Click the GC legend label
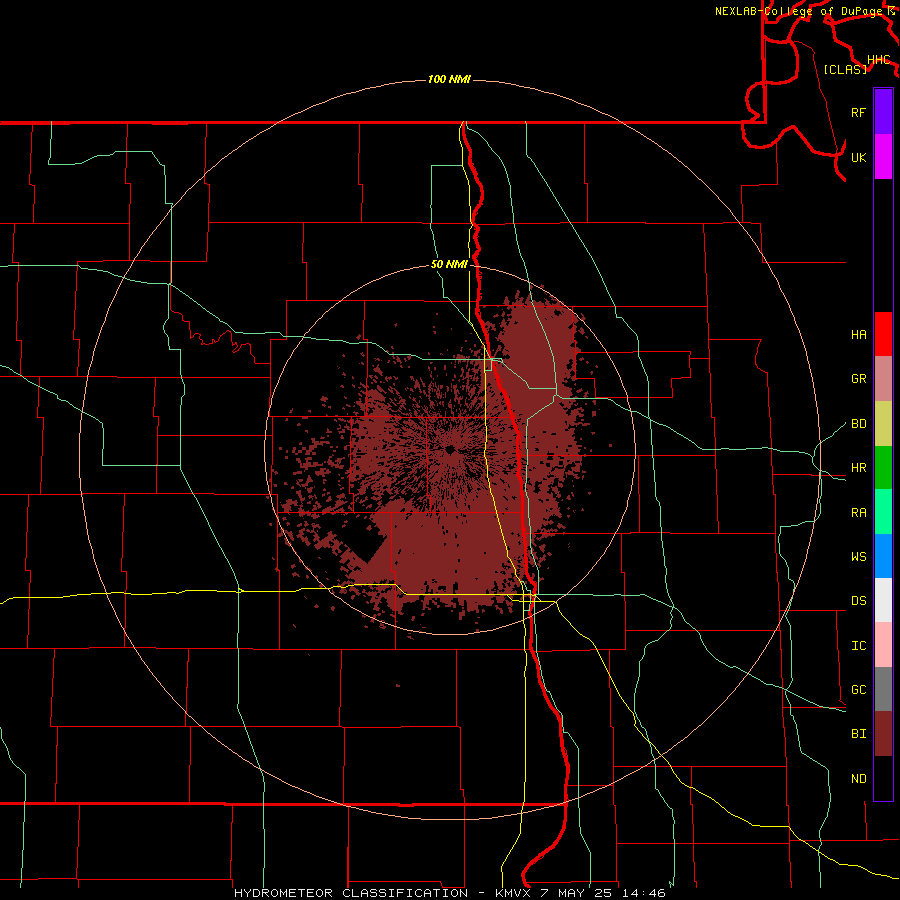The image size is (900, 900). click(858, 690)
